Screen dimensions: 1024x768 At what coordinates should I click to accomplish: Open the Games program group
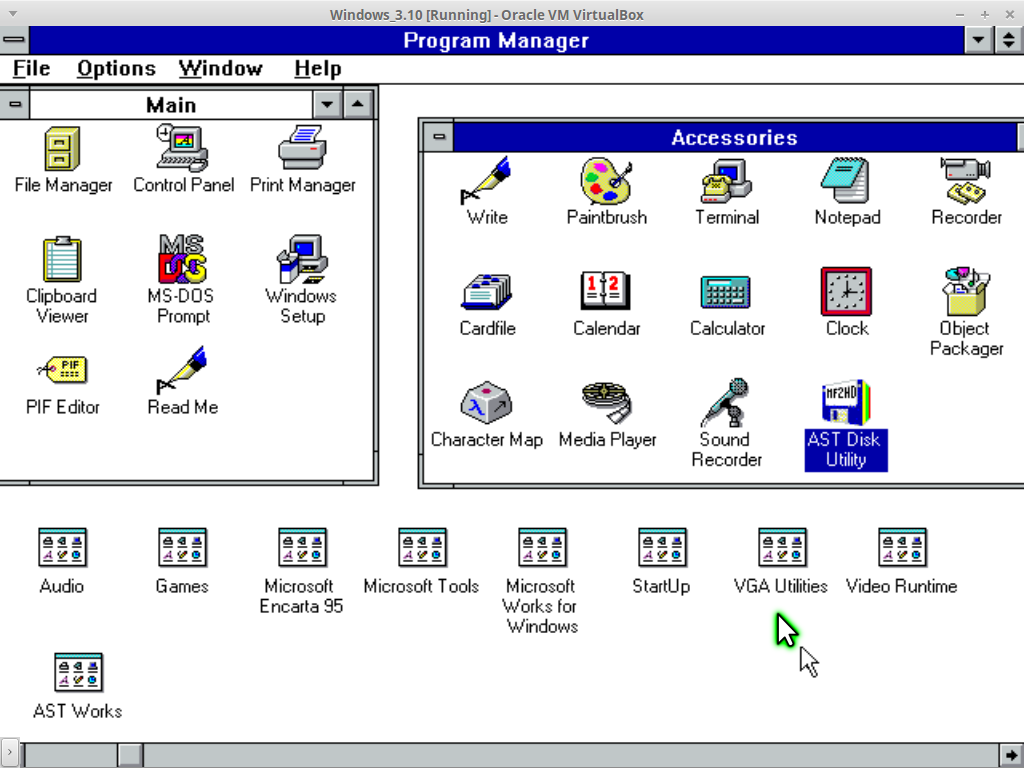(182, 549)
